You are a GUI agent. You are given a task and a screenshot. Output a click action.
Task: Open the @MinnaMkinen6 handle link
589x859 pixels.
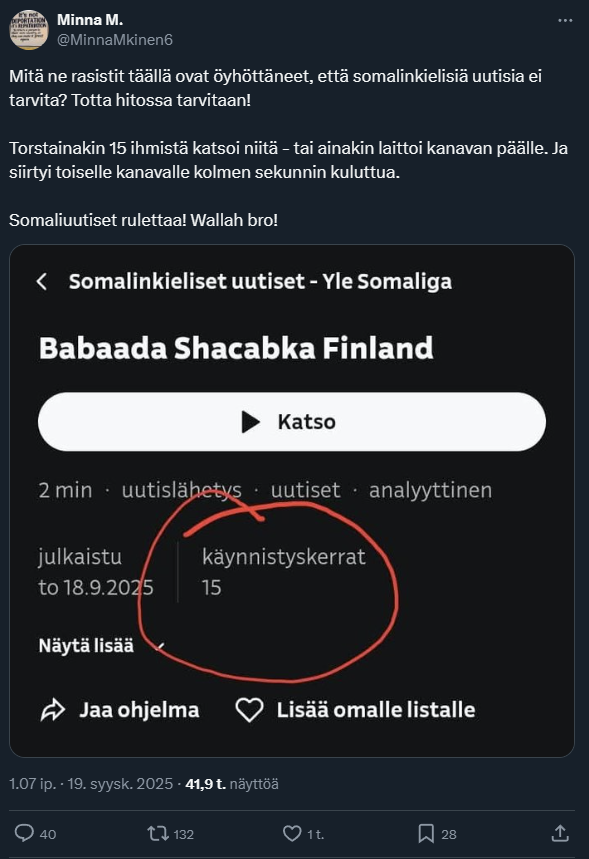coord(115,40)
